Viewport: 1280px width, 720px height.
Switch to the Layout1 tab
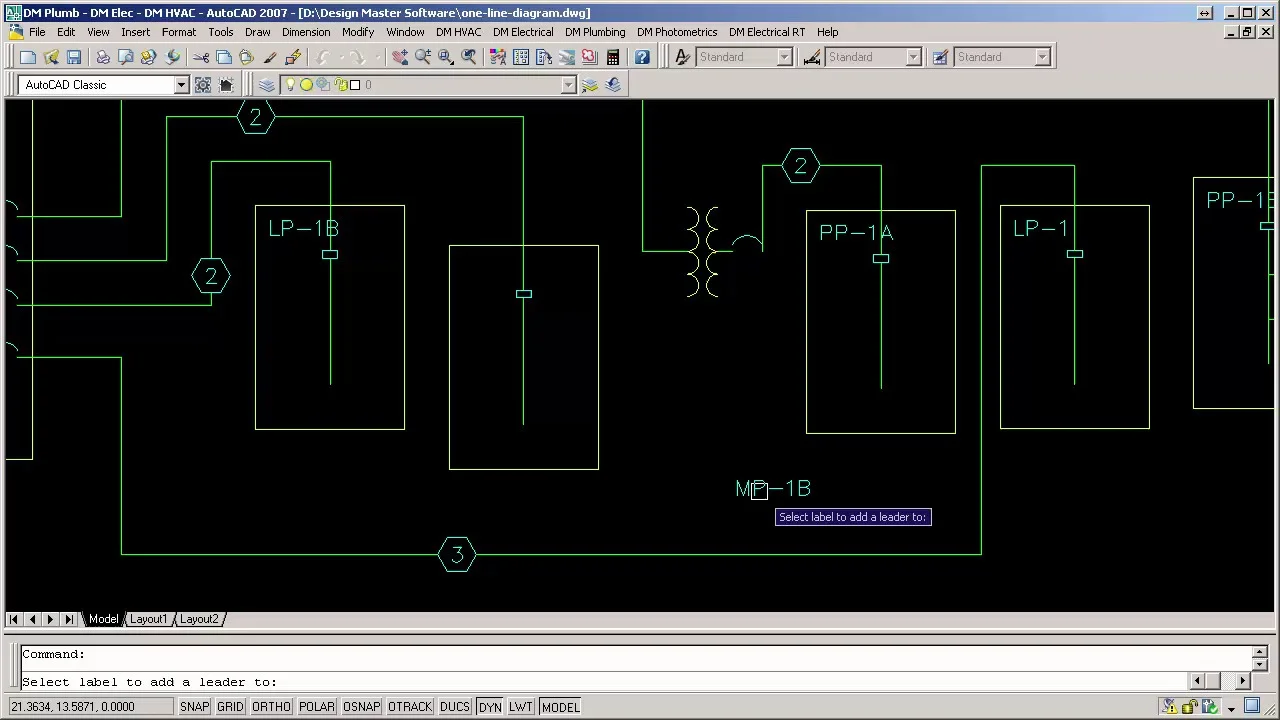pyautogui.click(x=148, y=619)
